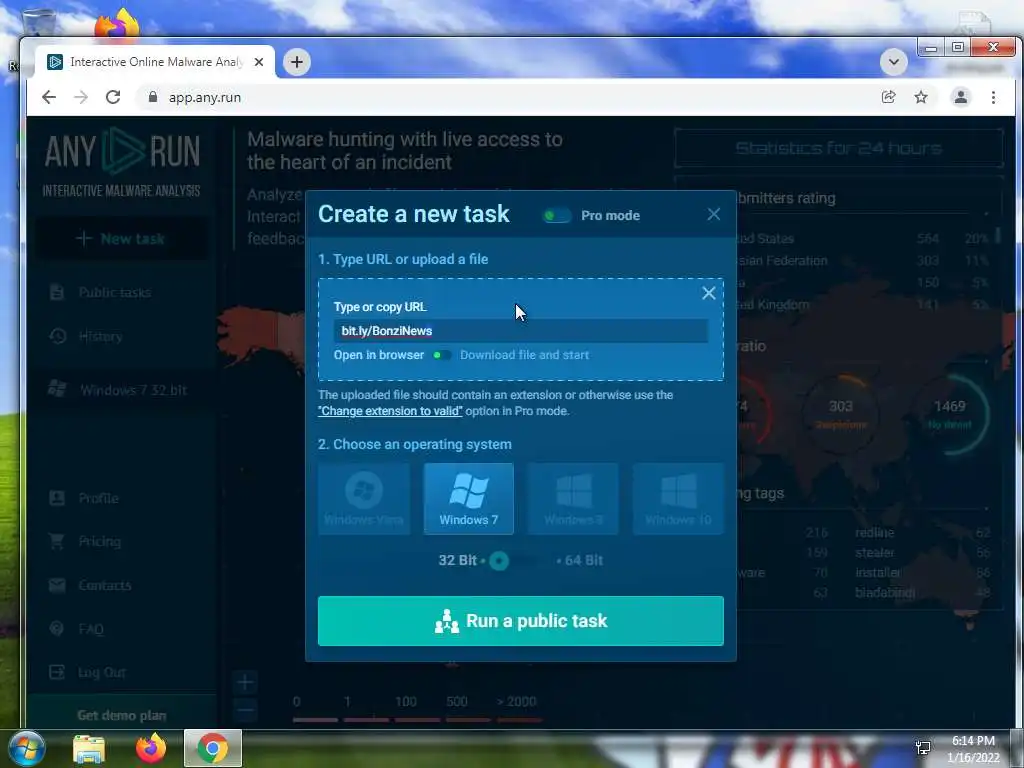Viewport: 1024px width, 768px height.
Task: Go back in Chrome
Action: (x=49, y=97)
